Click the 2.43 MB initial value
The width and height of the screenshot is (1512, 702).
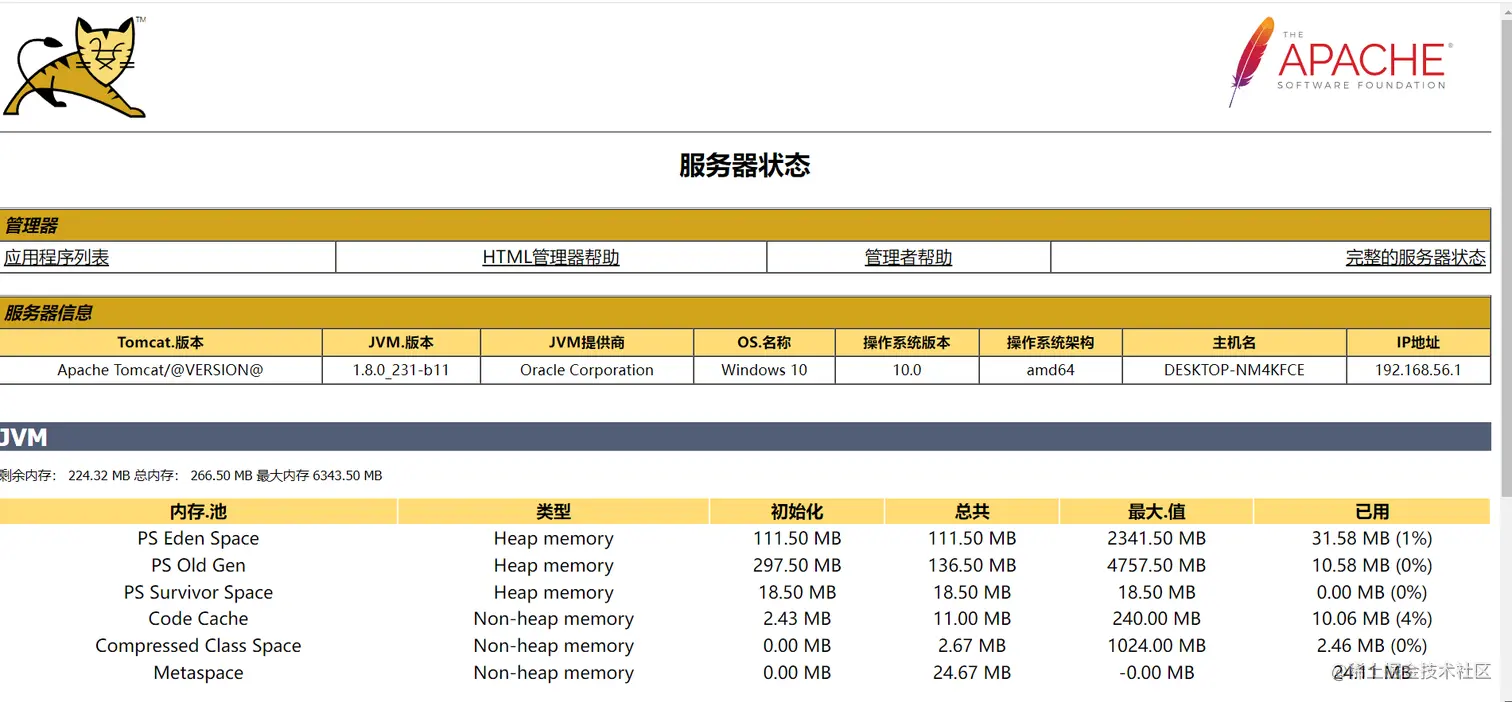797,619
